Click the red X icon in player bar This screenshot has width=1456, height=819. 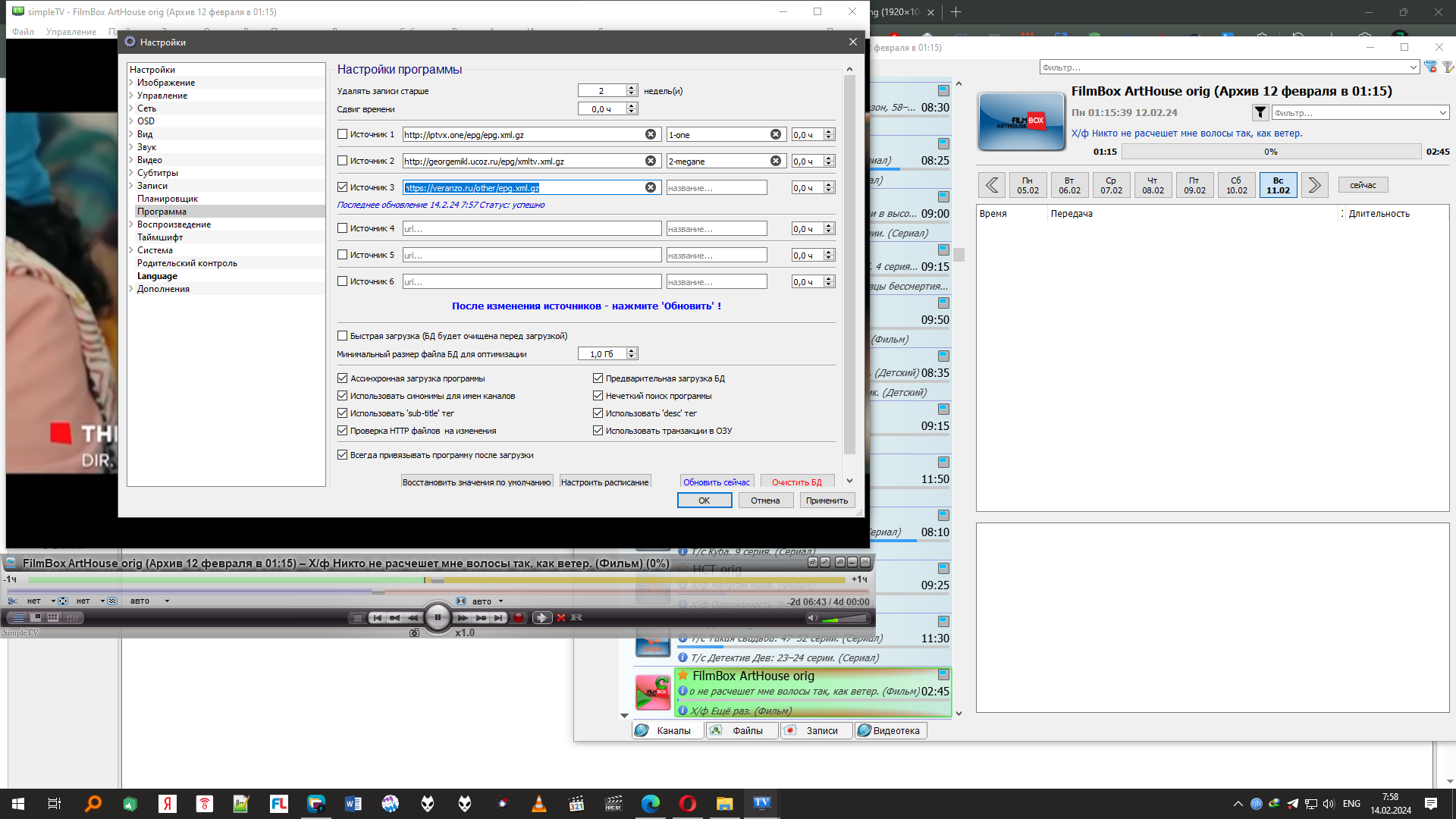click(561, 618)
